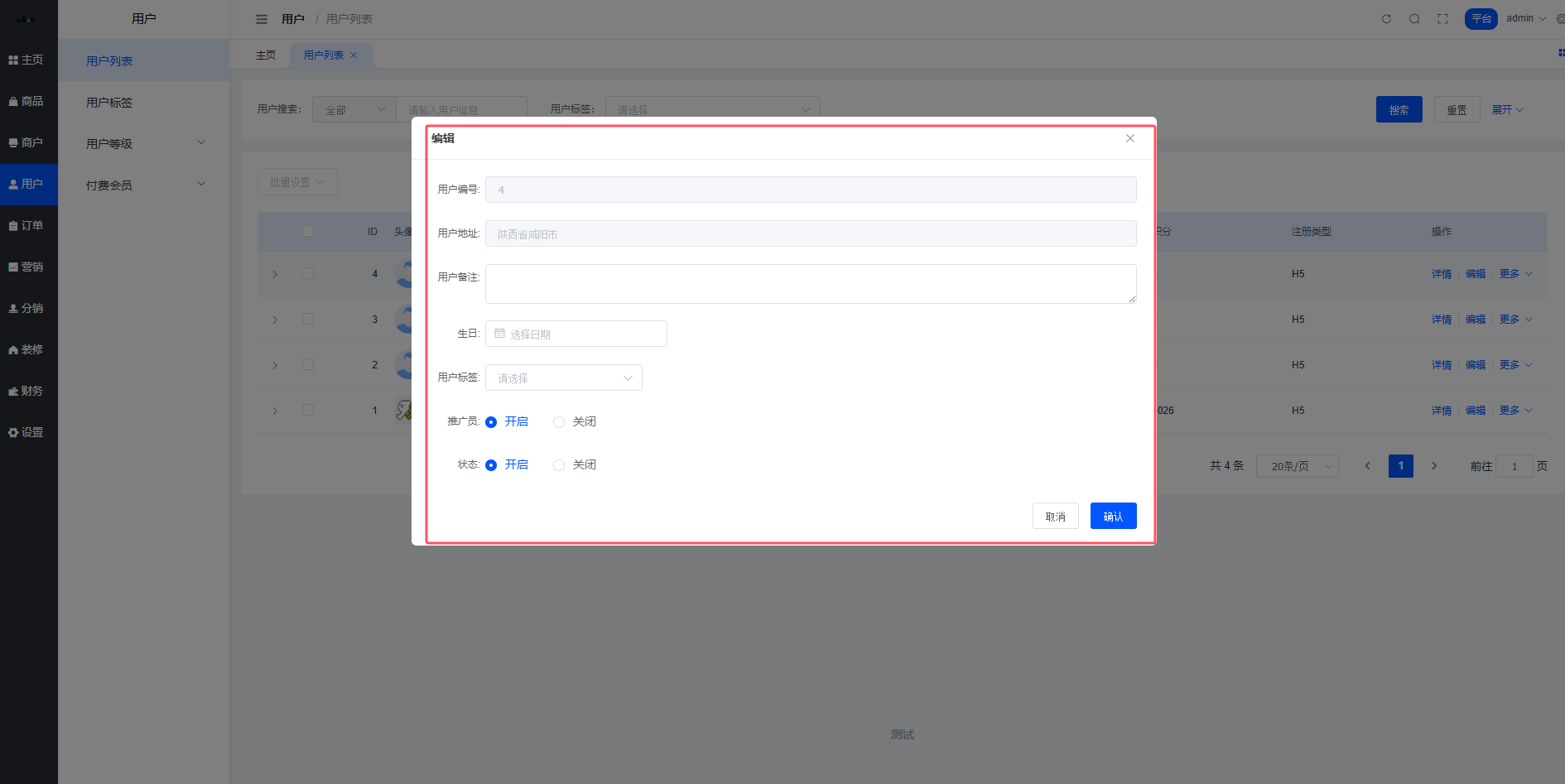Toggle the sidebar collapse hamburger icon
This screenshot has width=1565, height=784.
[262, 19]
